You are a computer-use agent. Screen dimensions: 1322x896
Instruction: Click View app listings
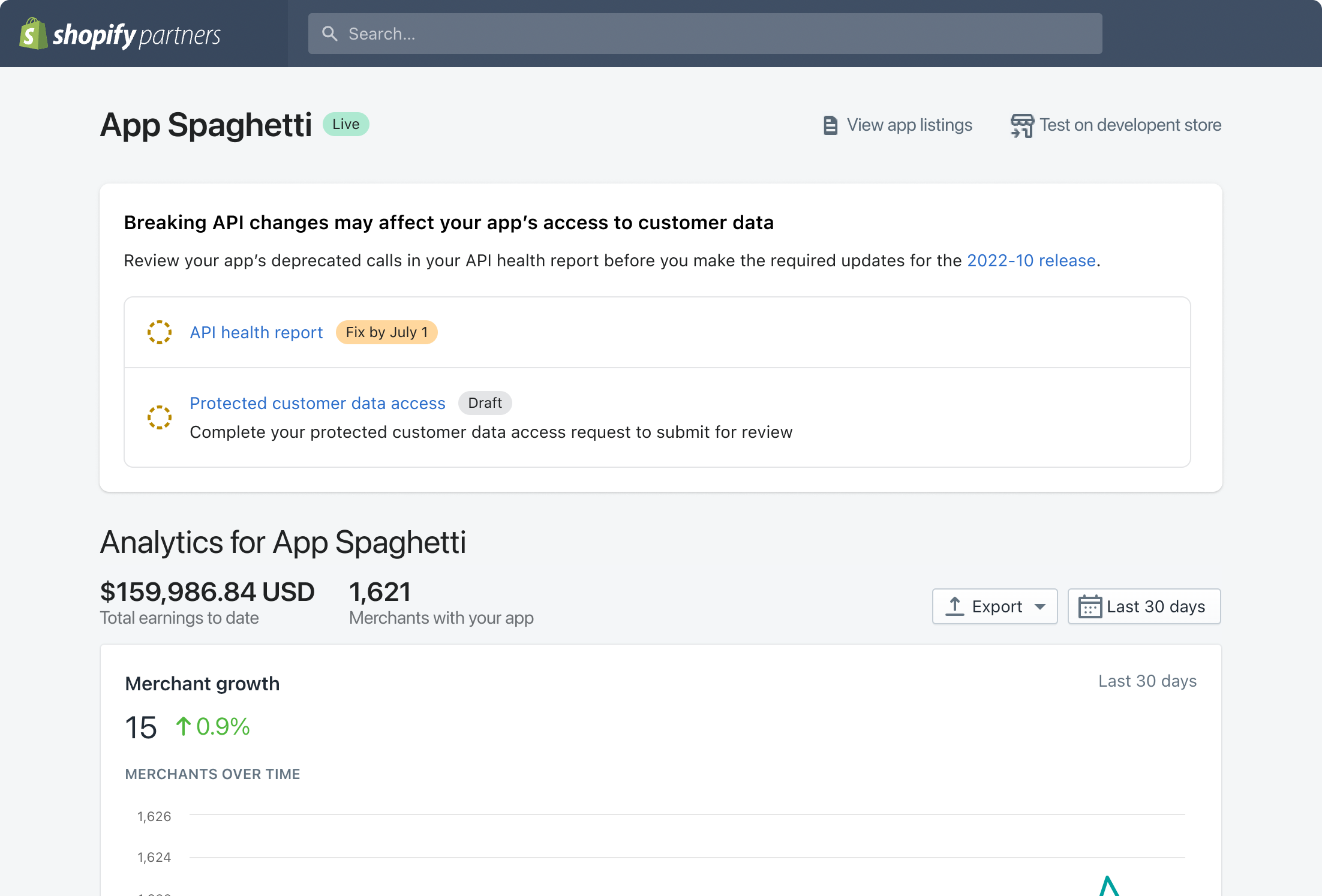[909, 125]
